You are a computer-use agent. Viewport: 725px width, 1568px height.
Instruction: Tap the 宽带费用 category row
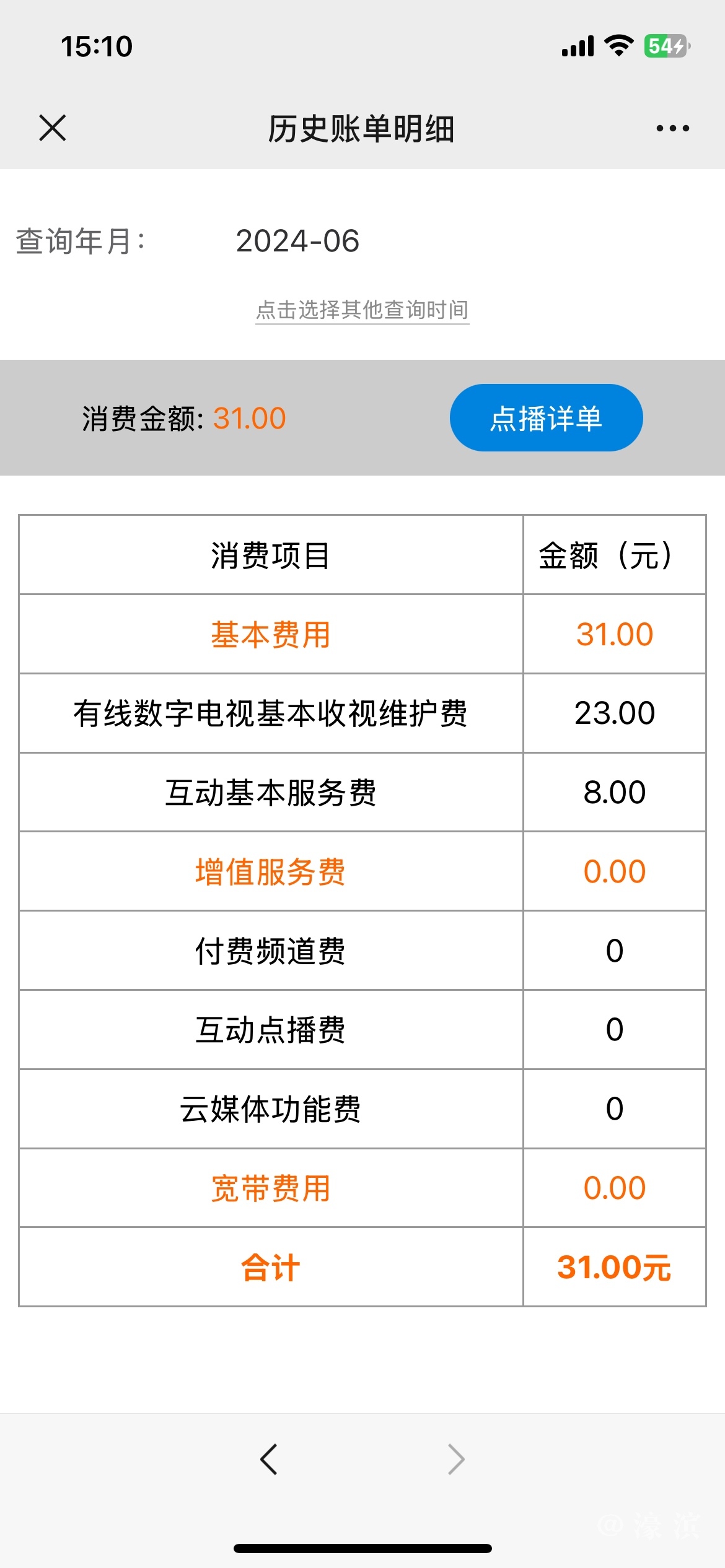click(271, 1188)
